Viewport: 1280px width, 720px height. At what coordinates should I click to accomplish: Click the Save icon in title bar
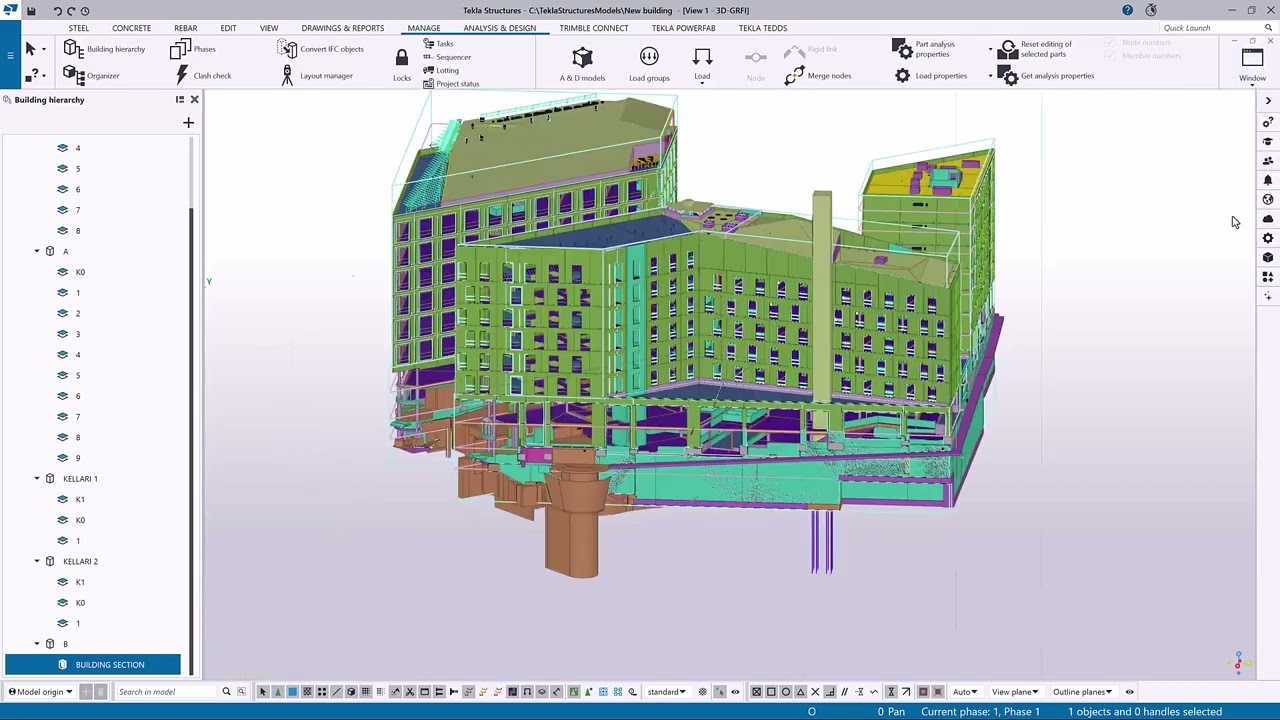pyautogui.click(x=31, y=10)
